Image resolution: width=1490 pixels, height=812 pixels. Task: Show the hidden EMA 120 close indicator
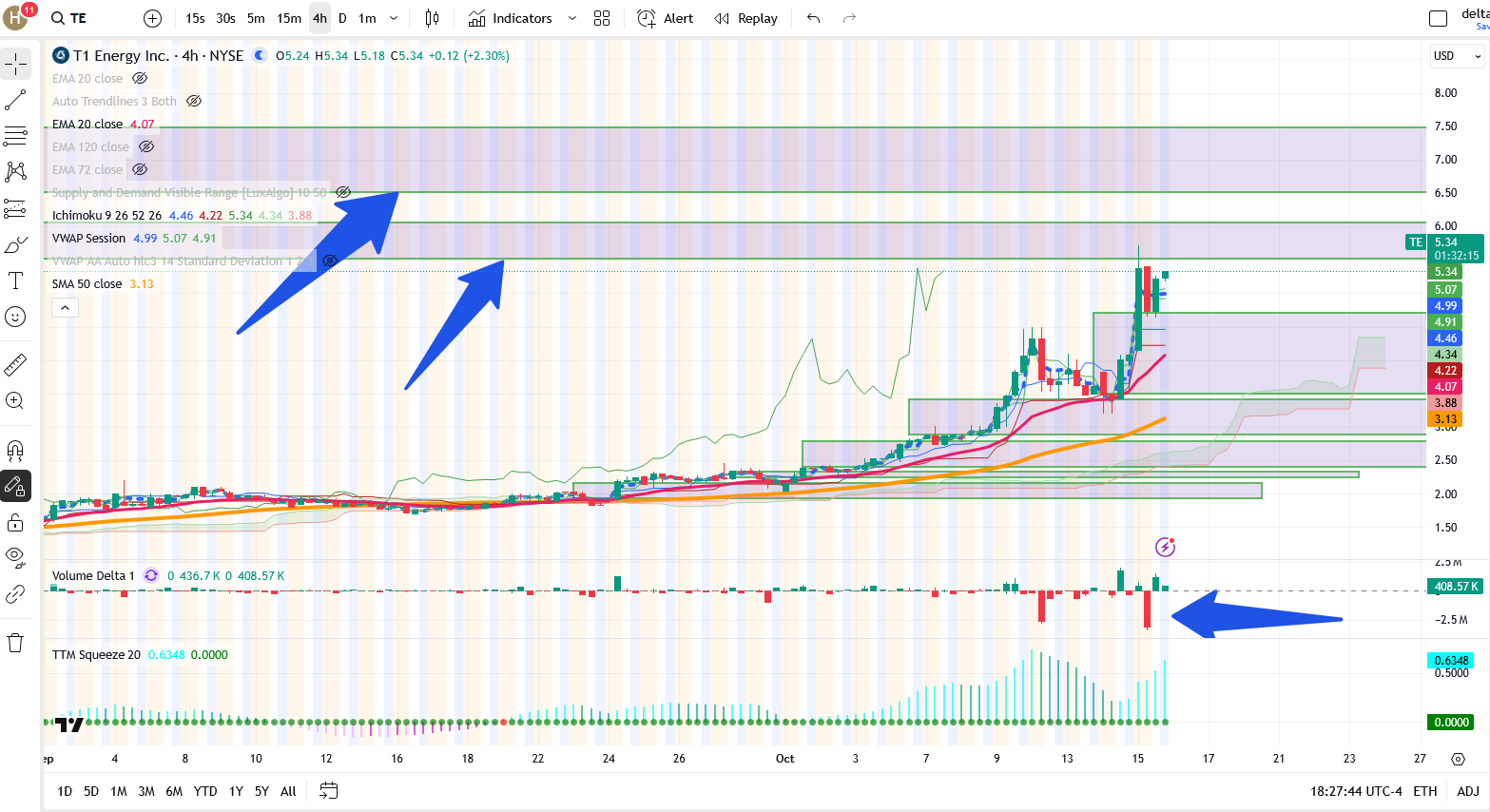point(146,146)
